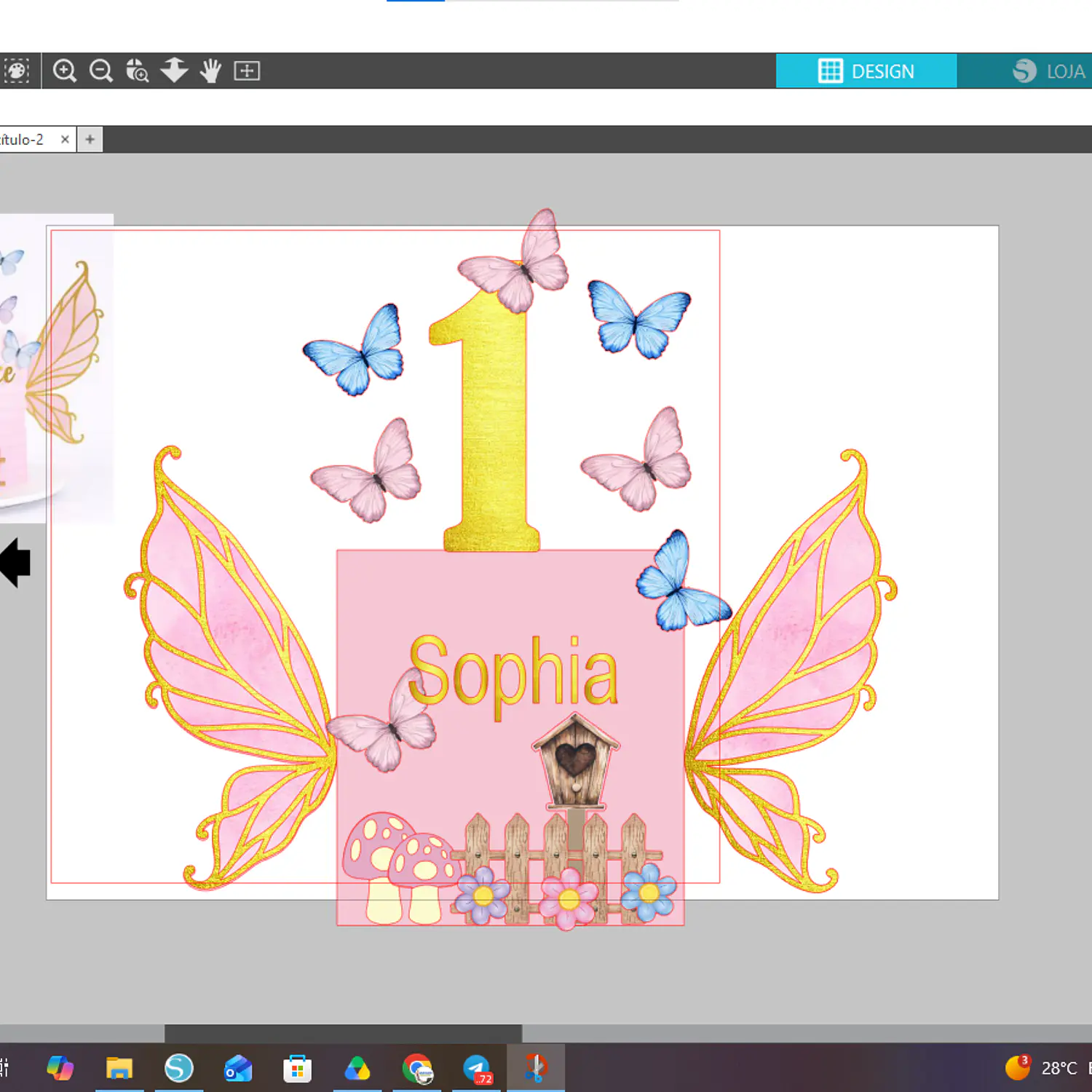Open Google Drive from the taskbar
The height and width of the screenshot is (1092, 1092).
pyautogui.click(x=357, y=1068)
